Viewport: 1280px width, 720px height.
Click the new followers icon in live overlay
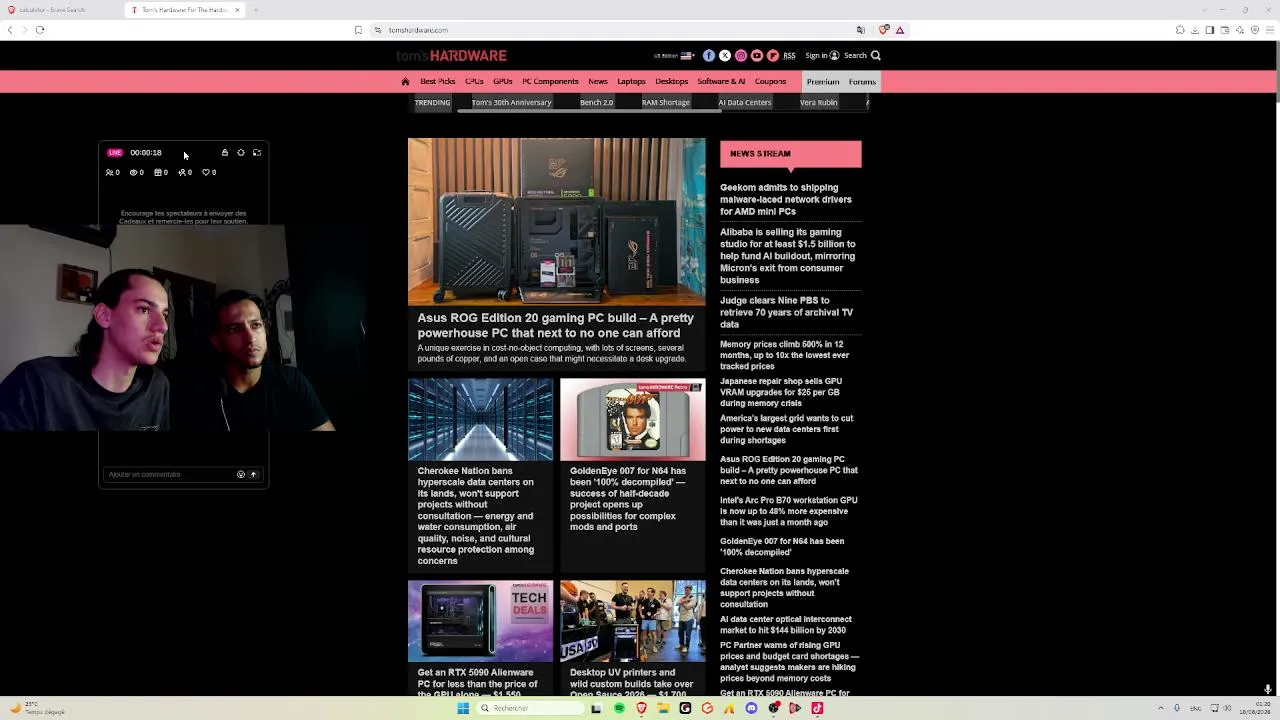pyautogui.click(x=182, y=172)
